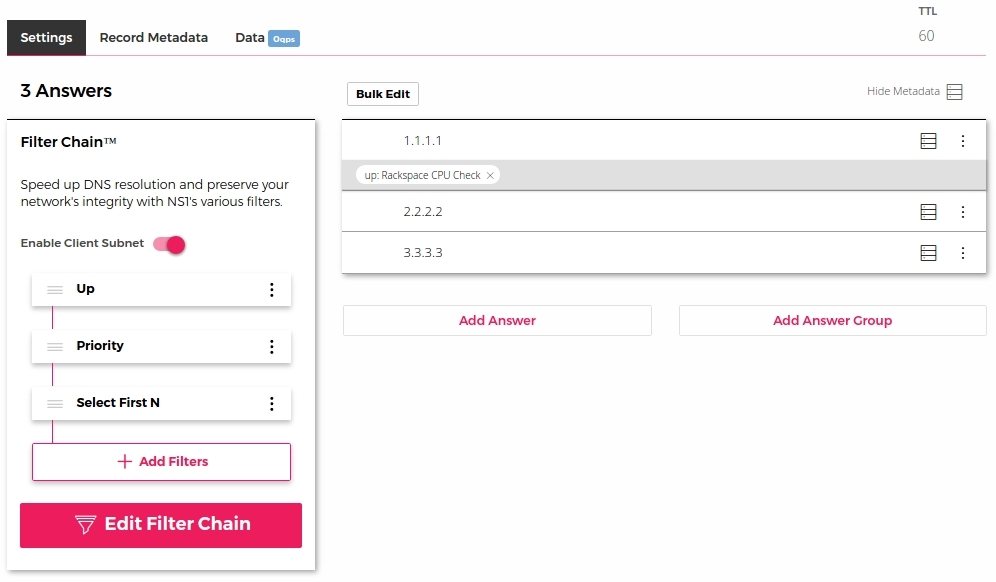
Task: Switch to the Record Metadata tab
Action: [x=154, y=37]
